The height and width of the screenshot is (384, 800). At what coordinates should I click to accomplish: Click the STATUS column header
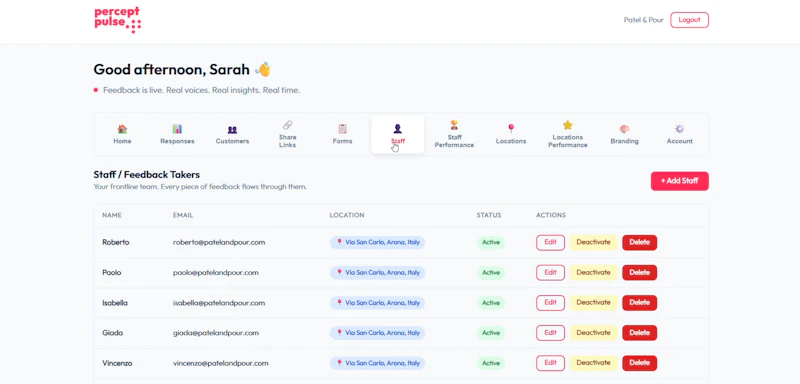point(489,215)
